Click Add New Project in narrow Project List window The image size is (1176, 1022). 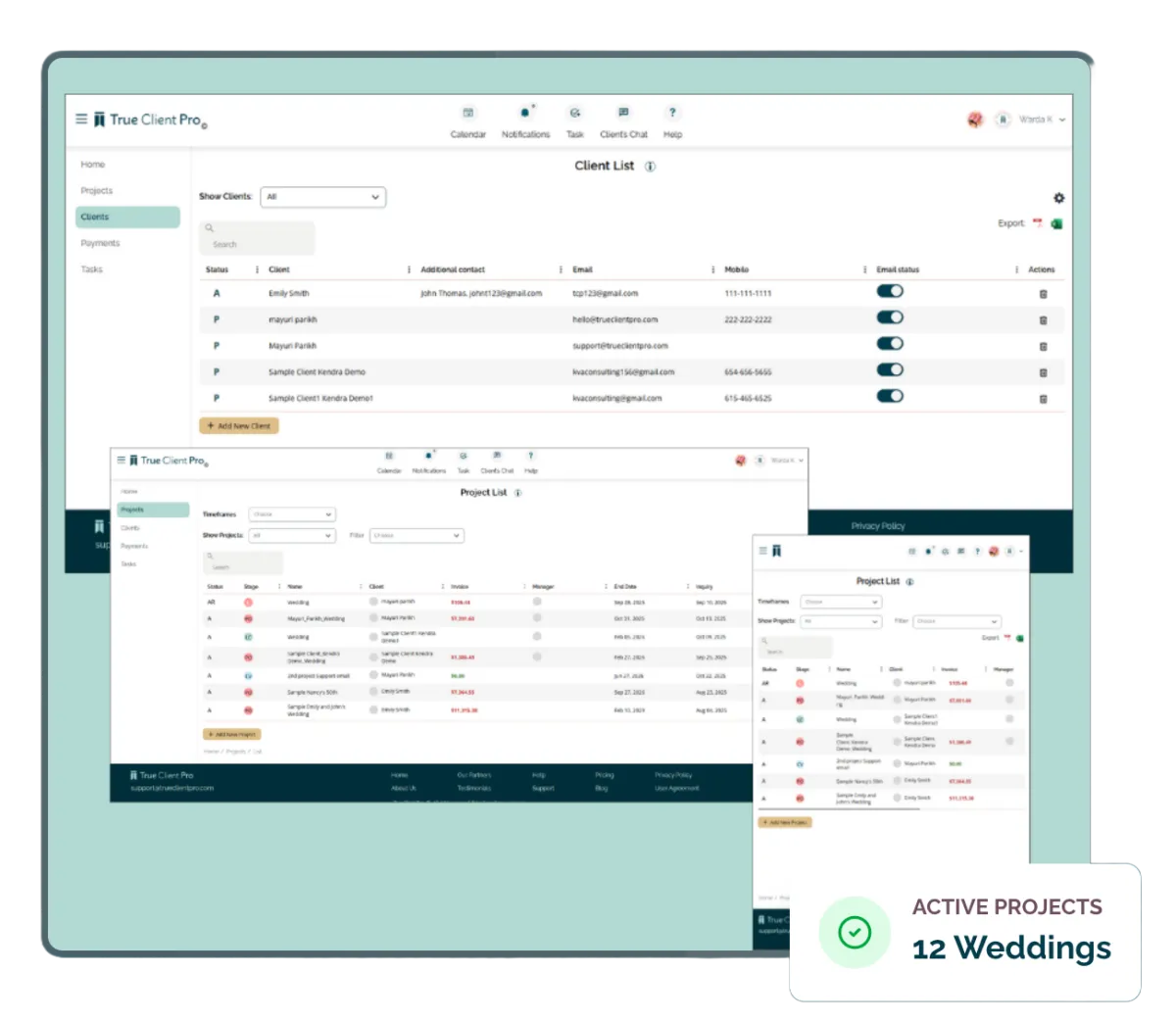point(785,822)
